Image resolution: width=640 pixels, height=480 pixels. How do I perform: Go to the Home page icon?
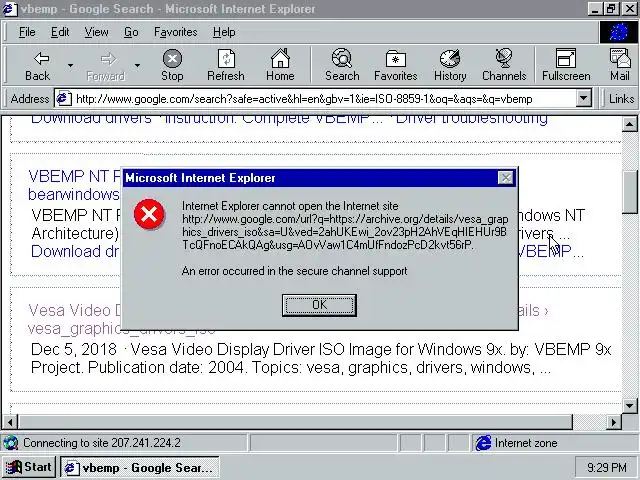(280, 65)
